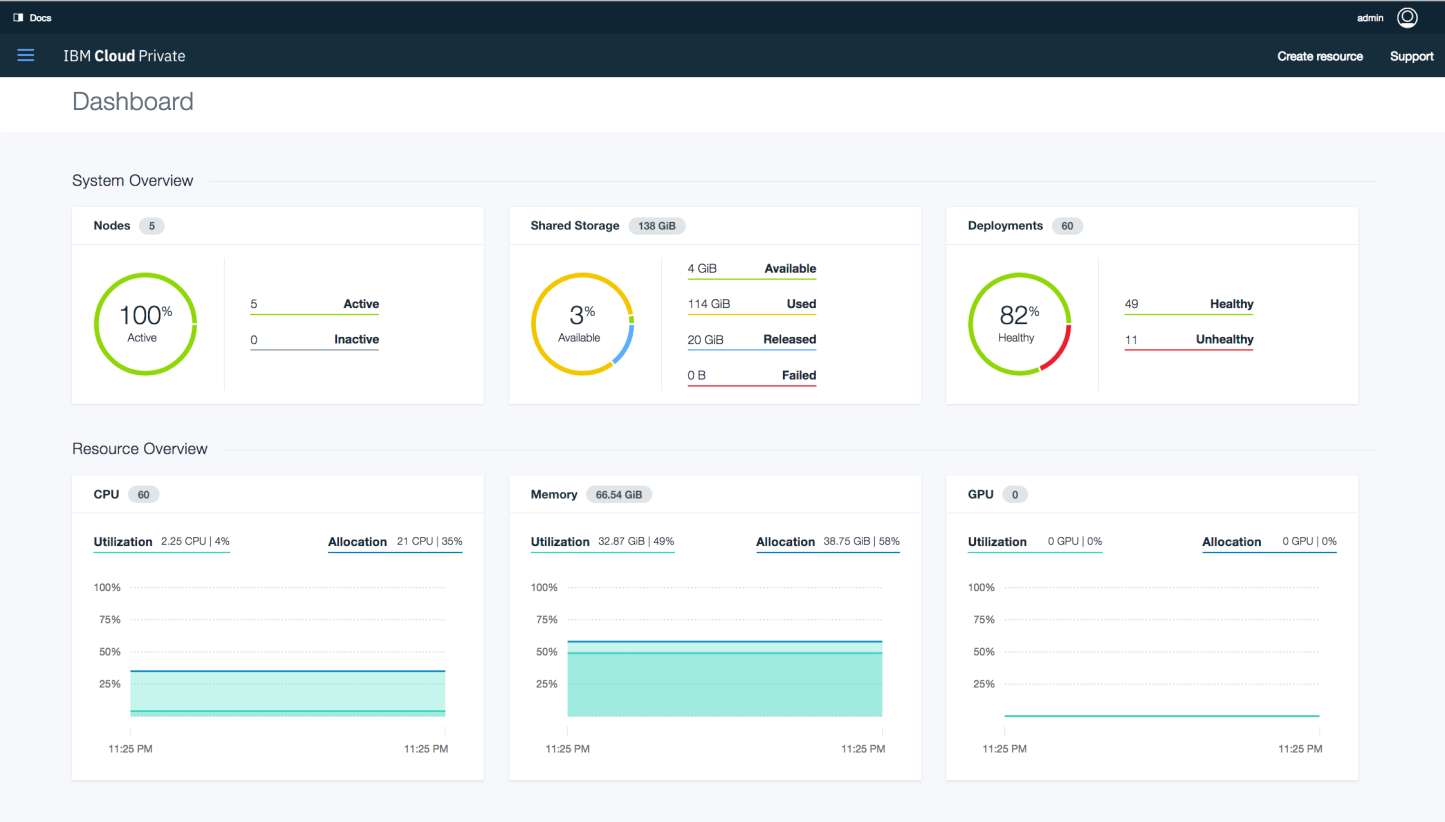Click the Dashboard page heading
Viewport: 1445px width, 822px height.
(x=133, y=102)
